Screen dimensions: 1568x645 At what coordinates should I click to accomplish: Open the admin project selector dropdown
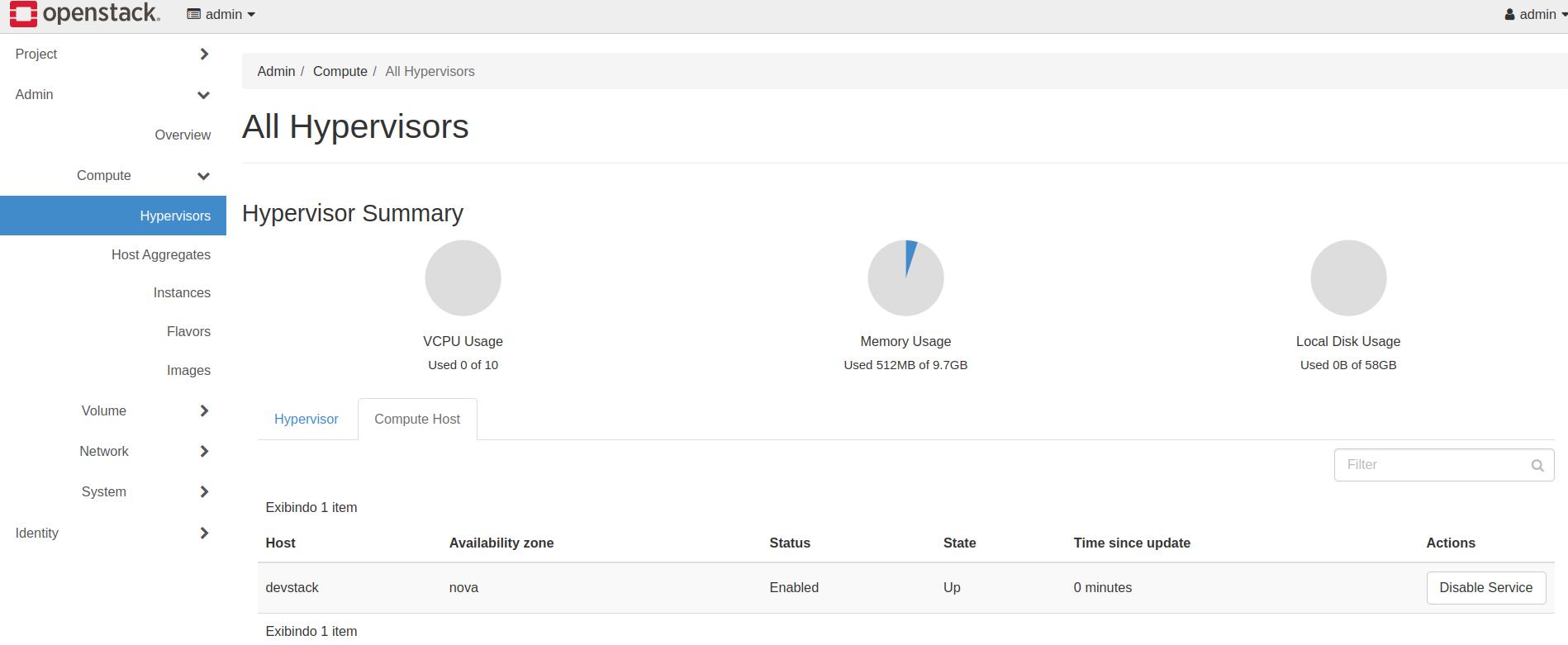point(221,15)
